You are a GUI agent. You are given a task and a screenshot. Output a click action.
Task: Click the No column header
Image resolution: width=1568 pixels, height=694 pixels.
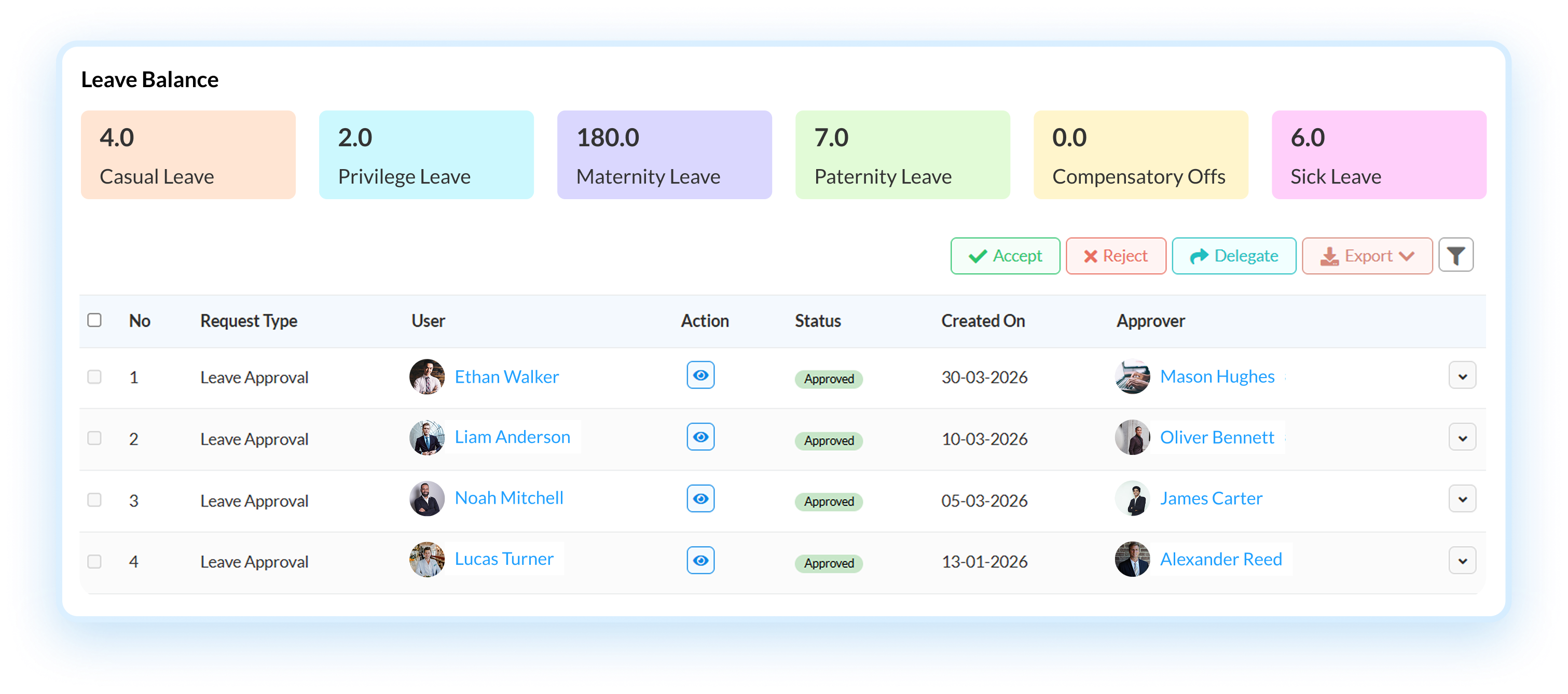point(140,321)
